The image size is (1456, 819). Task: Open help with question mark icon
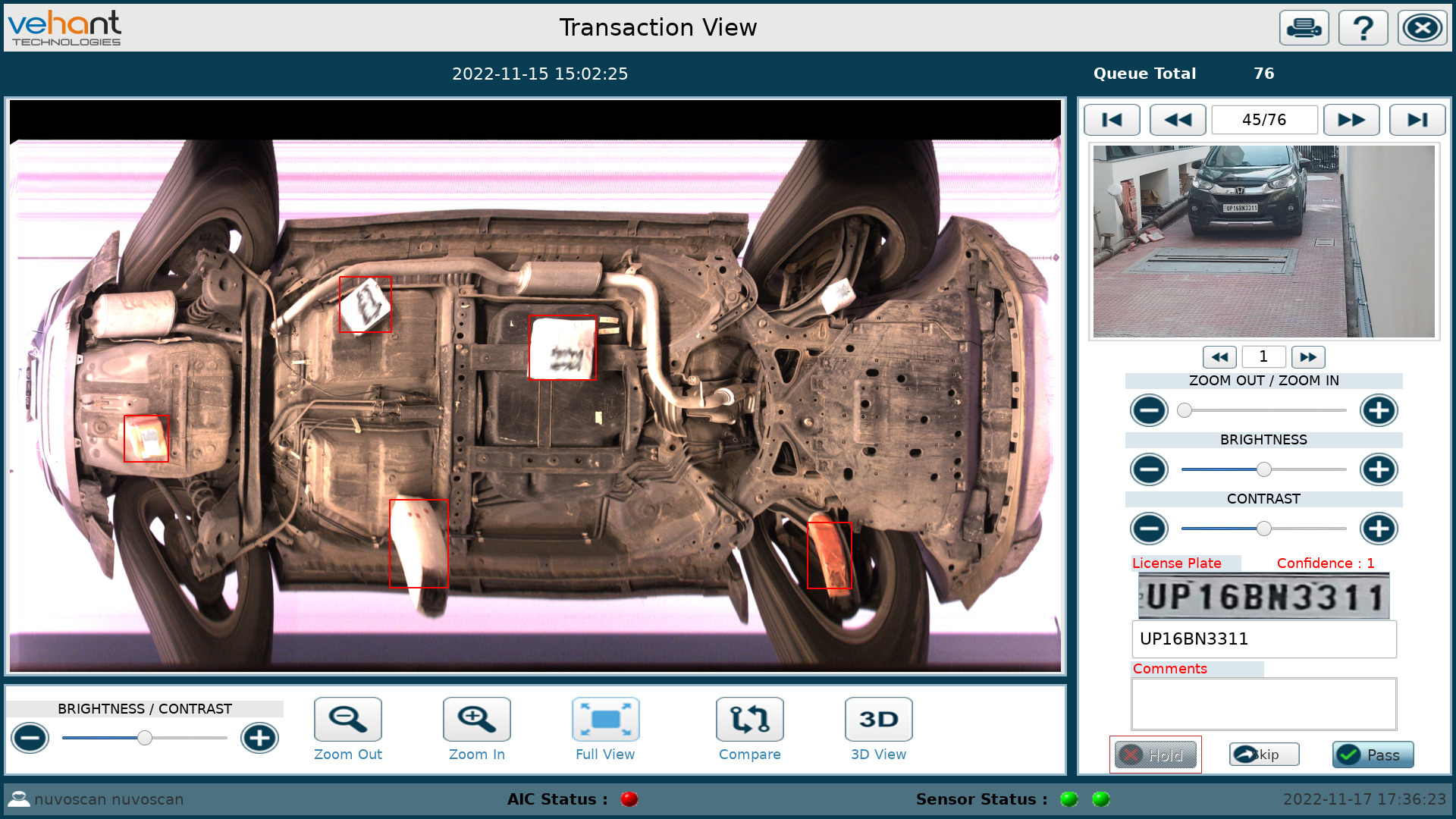[x=1363, y=28]
